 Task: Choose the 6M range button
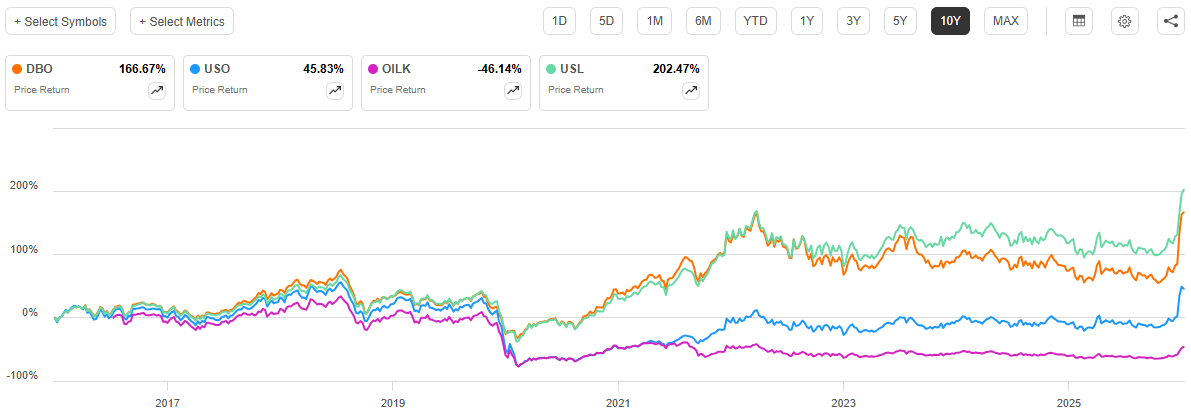click(x=703, y=21)
